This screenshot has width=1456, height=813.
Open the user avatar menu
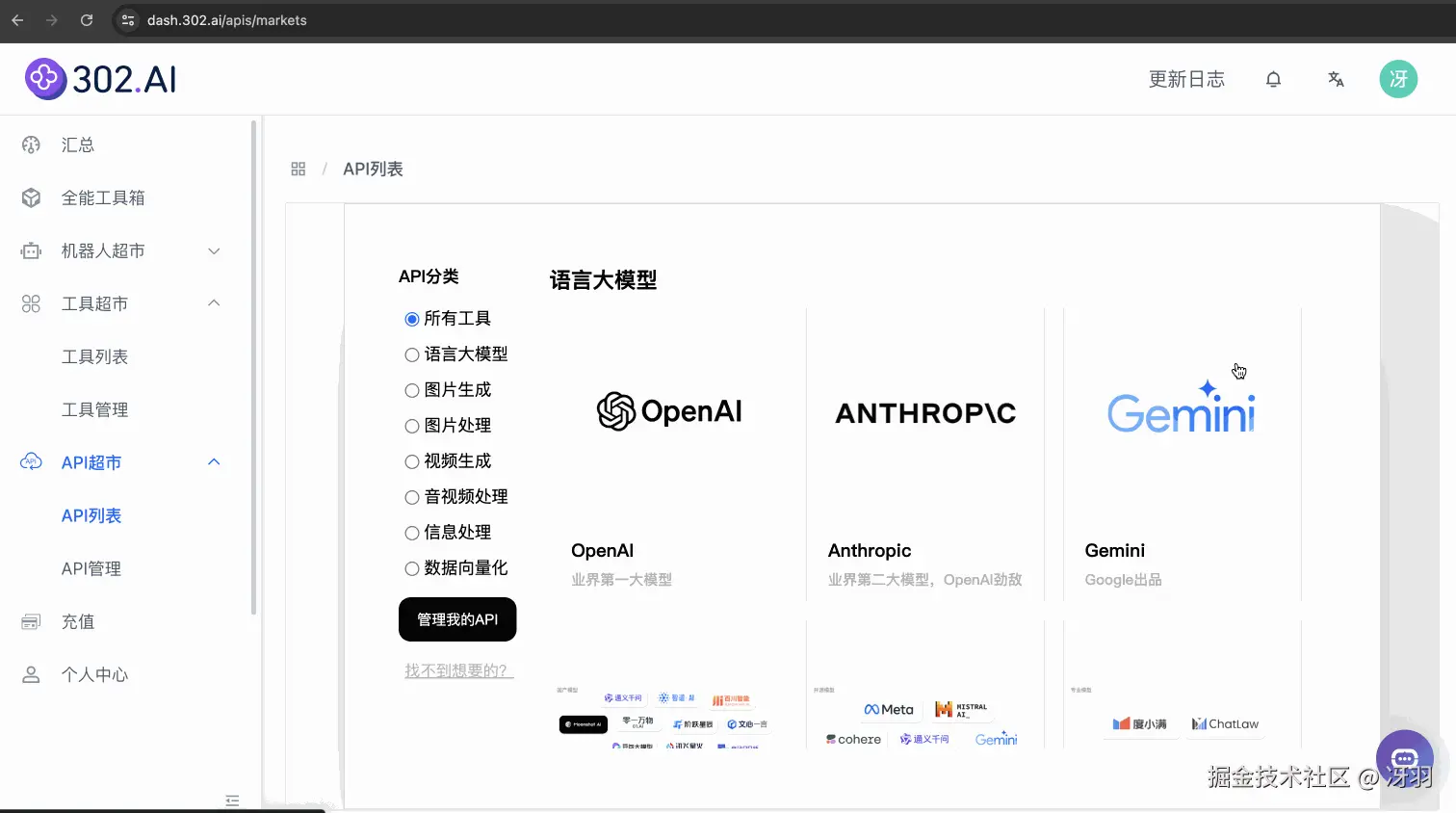point(1398,79)
